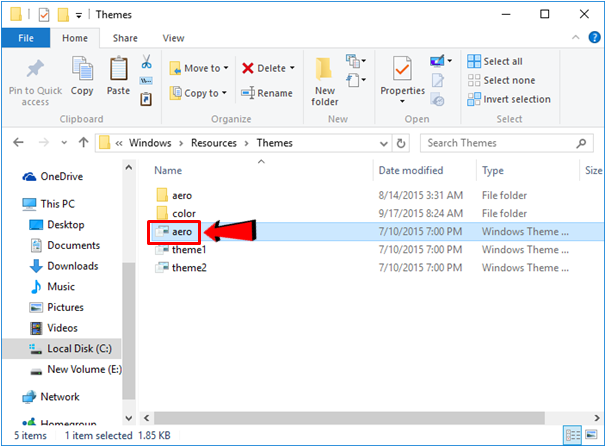Open Videos in navigation pane
Viewport: 606px width, 447px height.
point(54,328)
